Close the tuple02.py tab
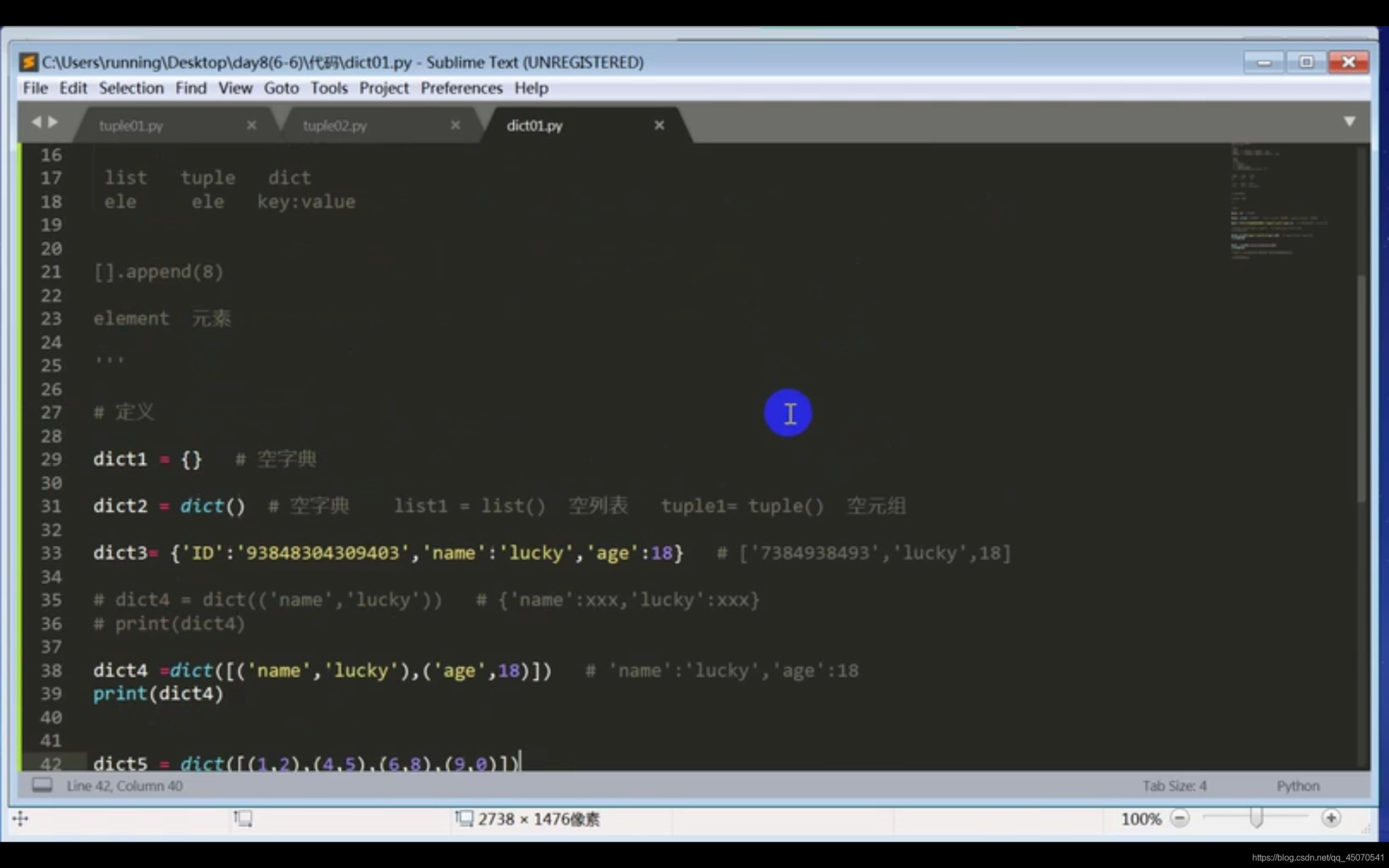Image resolution: width=1389 pixels, height=868 pixels. [455, 125]
